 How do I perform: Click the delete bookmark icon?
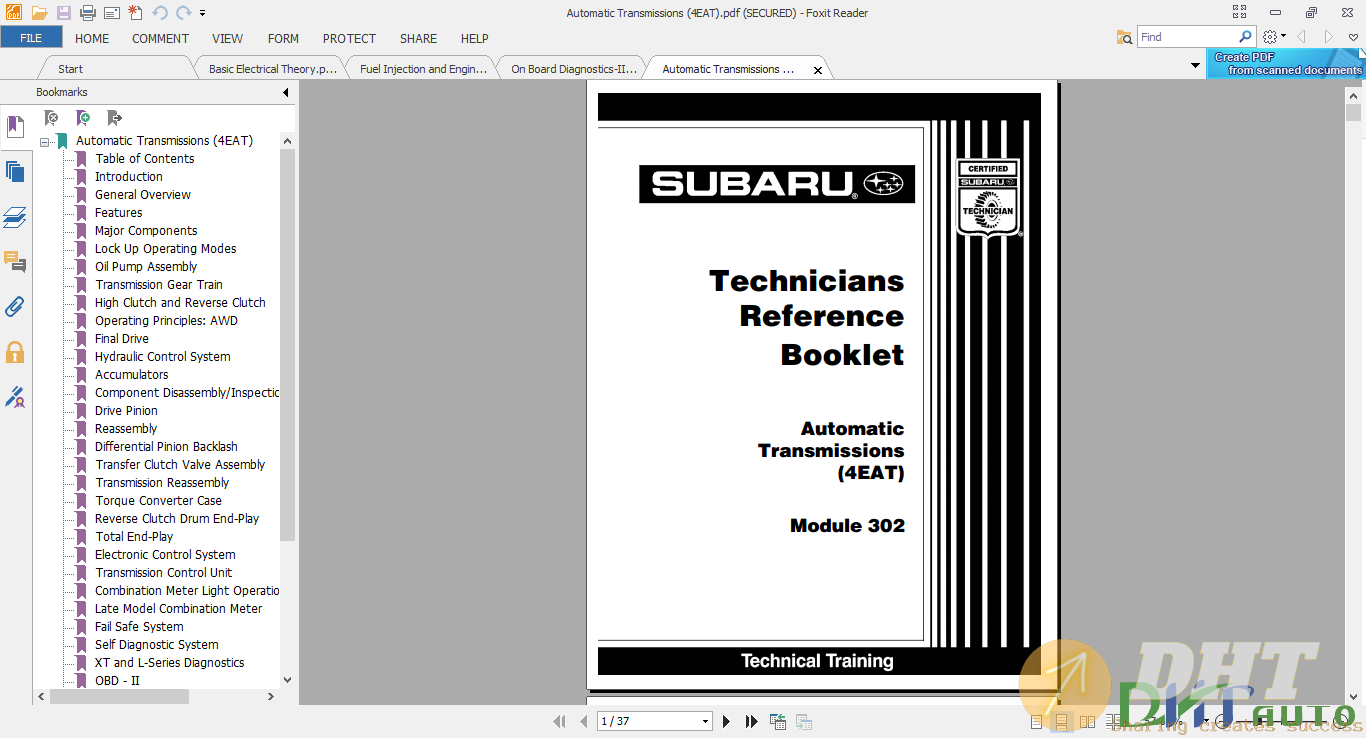pyautogui.click(x=51, y=118)
